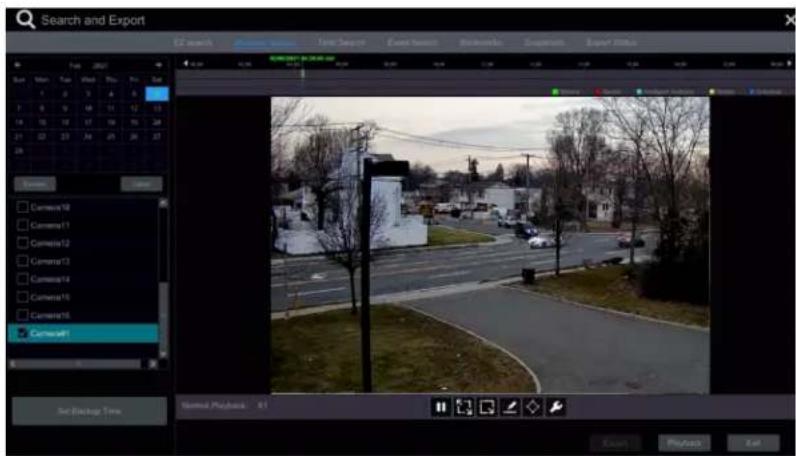
Task: Uncheck the highlighted camera row checkbox
Action: (x=22, y=333)
